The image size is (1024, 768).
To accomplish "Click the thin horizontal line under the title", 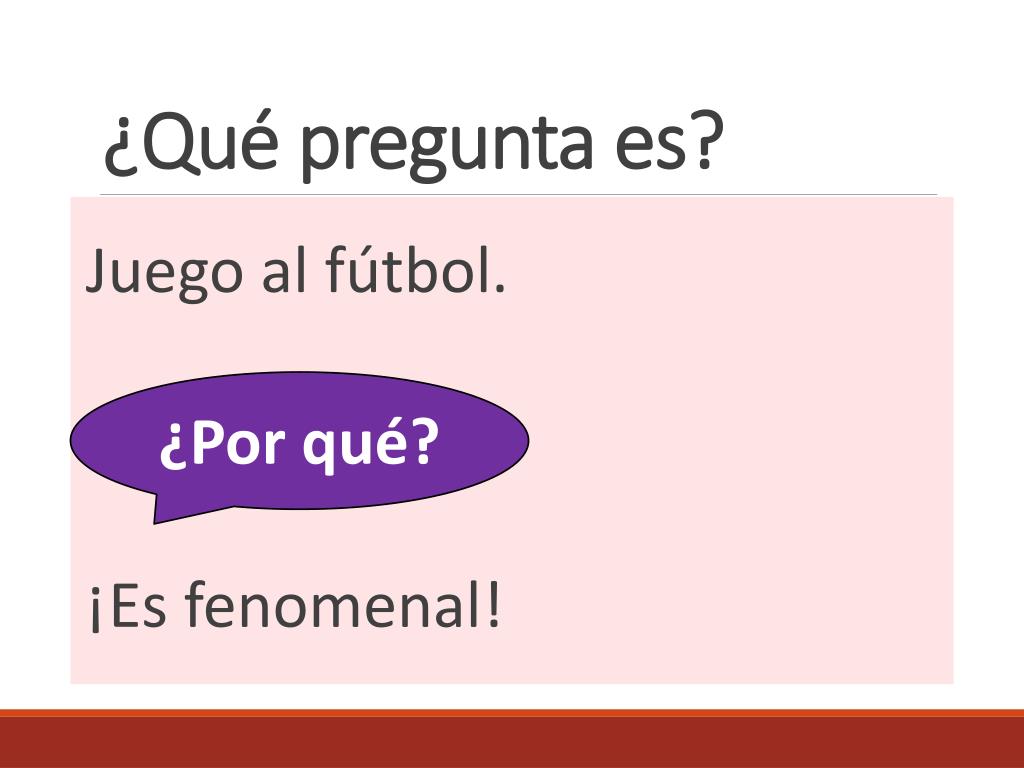I will pyautogui.click(x=519, y=195).
